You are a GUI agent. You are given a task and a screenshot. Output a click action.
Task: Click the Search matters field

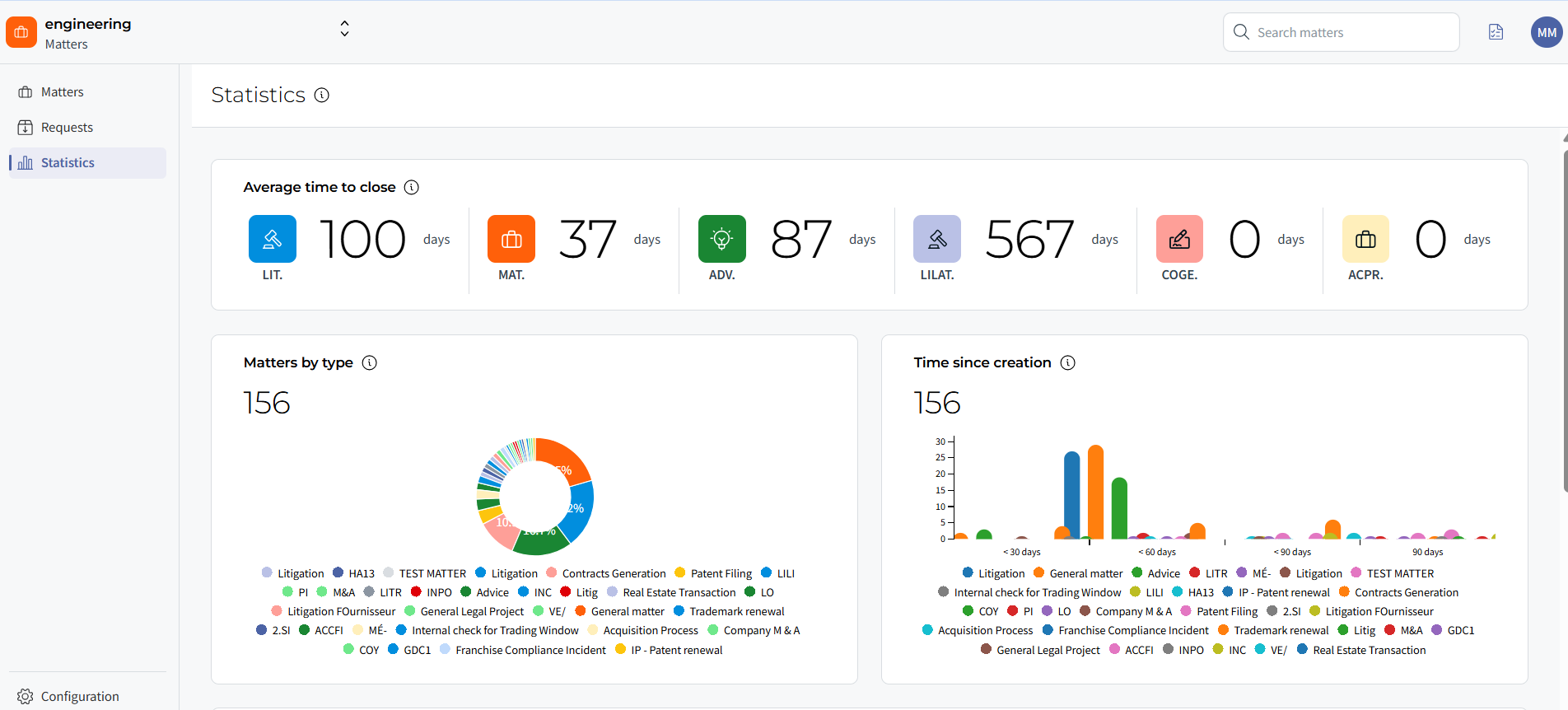point(1342,32)
